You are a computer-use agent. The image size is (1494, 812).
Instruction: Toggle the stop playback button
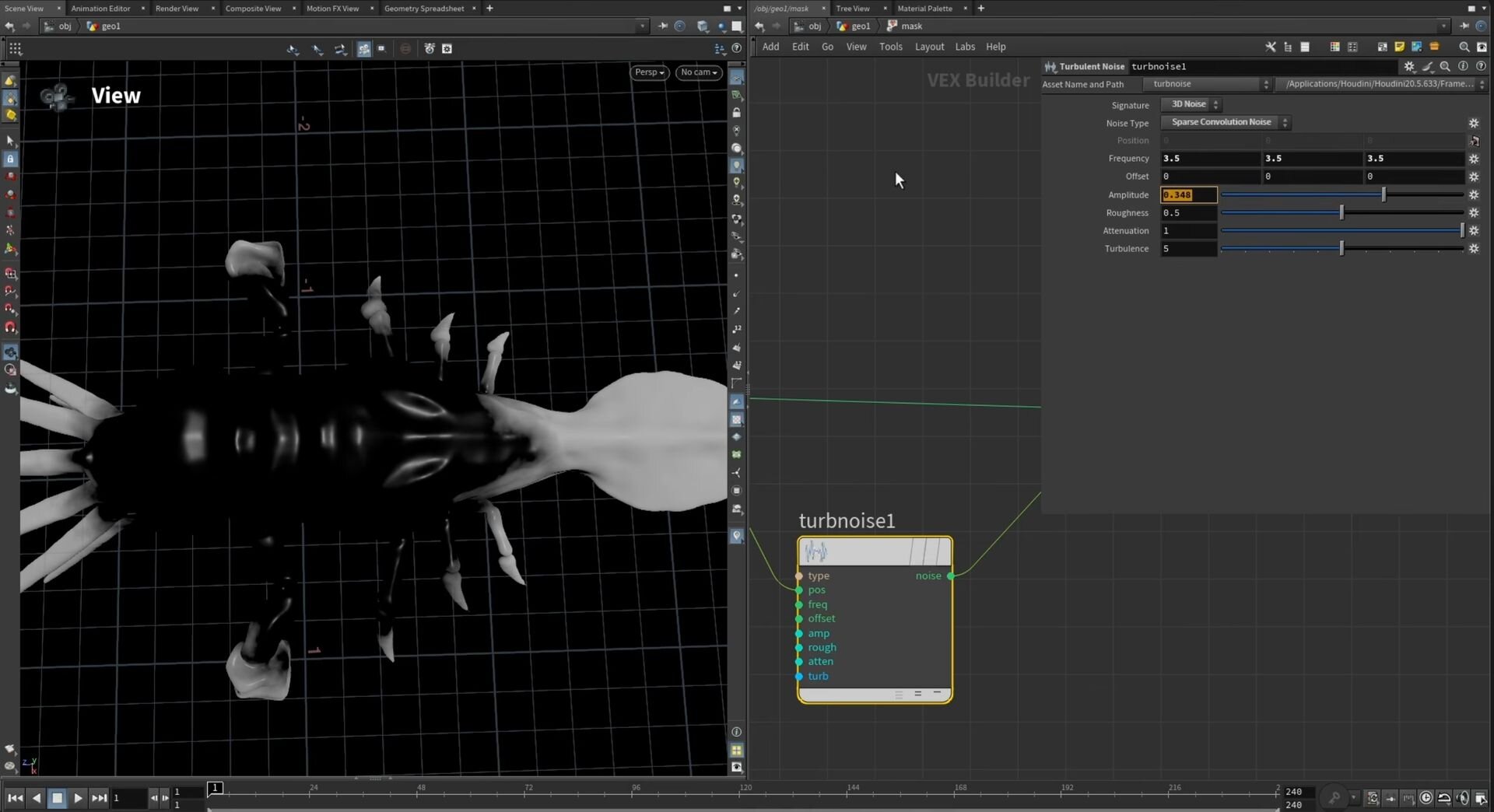(x=57, y=798)
